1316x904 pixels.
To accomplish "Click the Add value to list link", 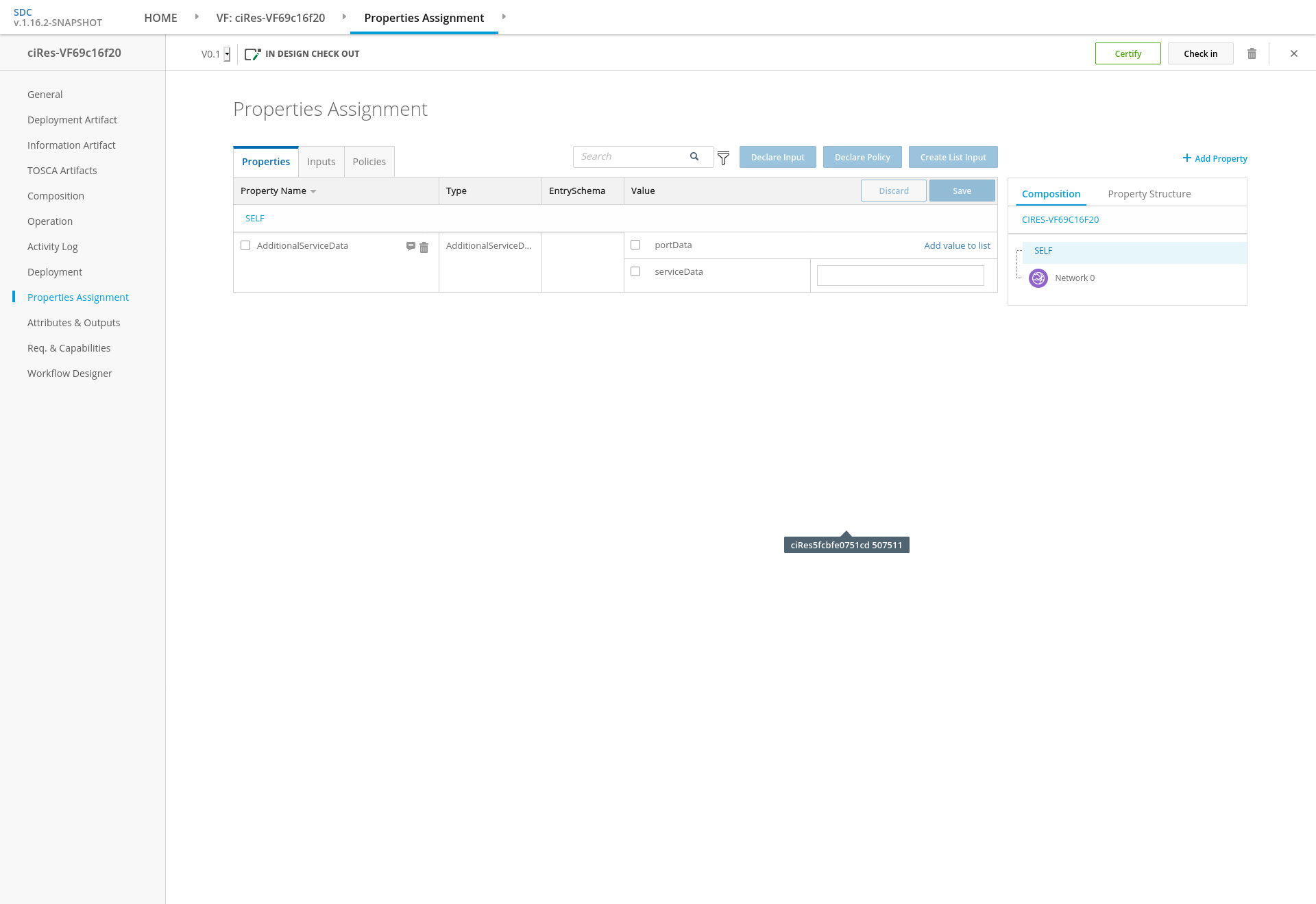I will [957, 245].
